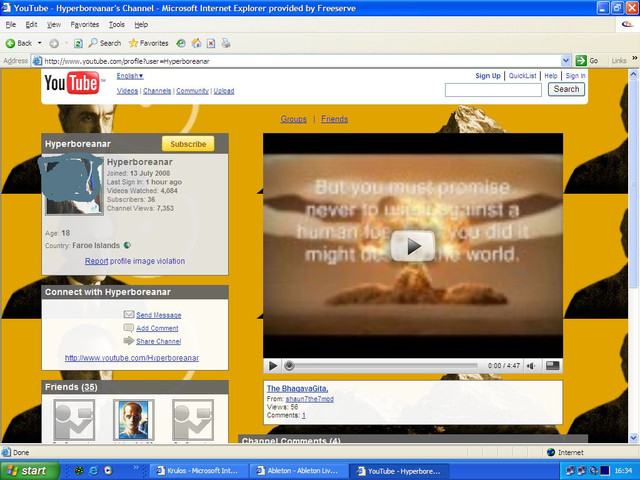Play video with large center play button
Viewport: 640px width, 480px height.
(x=413, y=246)
